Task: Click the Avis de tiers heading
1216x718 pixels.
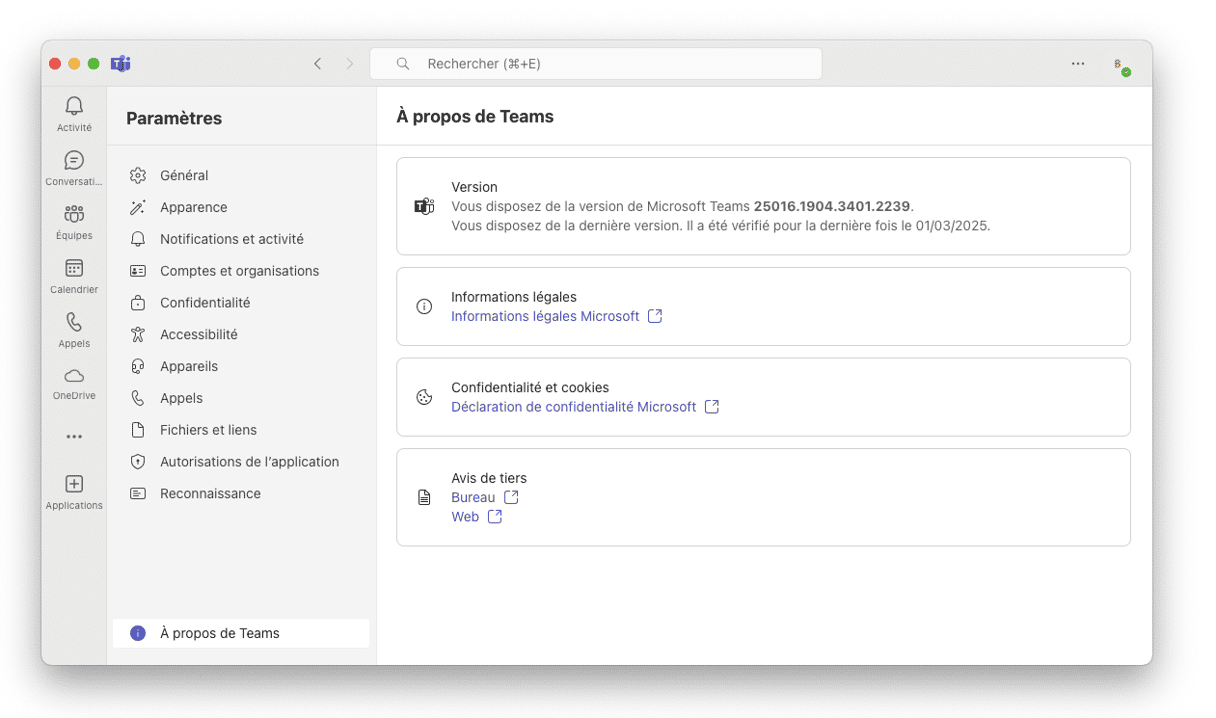Action: click(x=489, y=478)
